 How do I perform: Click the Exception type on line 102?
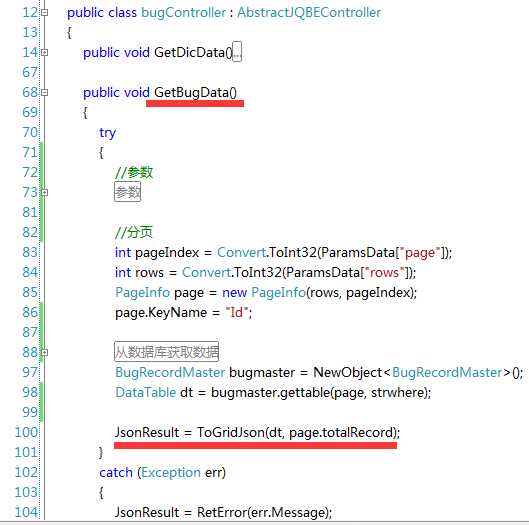(x=171, y=472)
